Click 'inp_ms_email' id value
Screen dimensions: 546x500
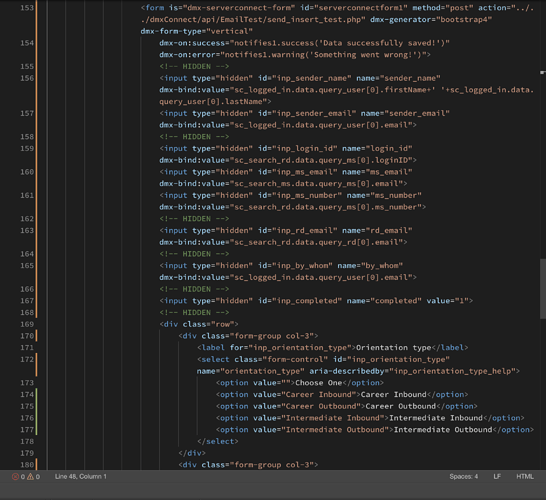tap(304, 172)
